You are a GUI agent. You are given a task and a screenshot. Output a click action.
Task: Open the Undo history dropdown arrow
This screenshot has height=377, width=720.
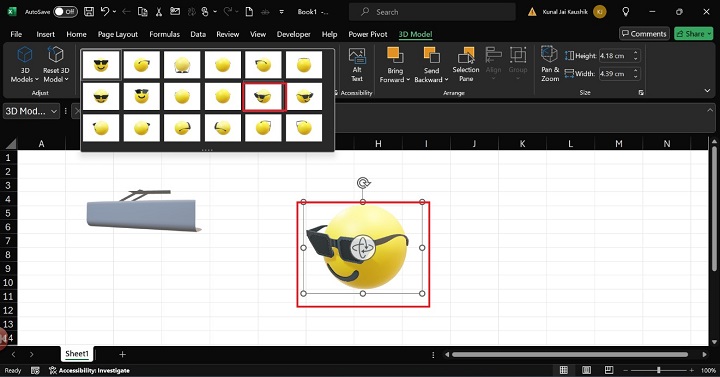(114, 12)
